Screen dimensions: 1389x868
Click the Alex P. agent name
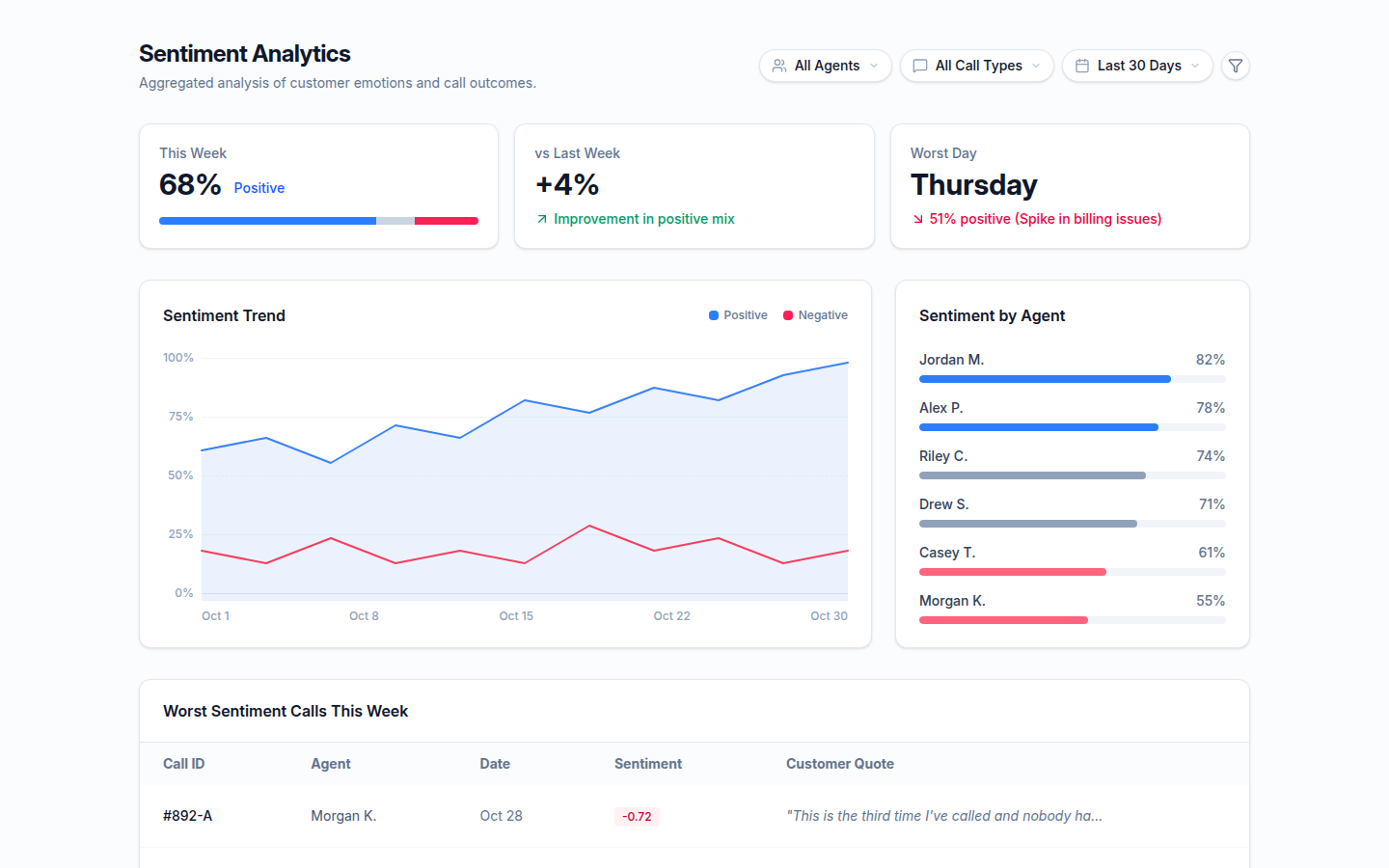click(x=941, y=408)
